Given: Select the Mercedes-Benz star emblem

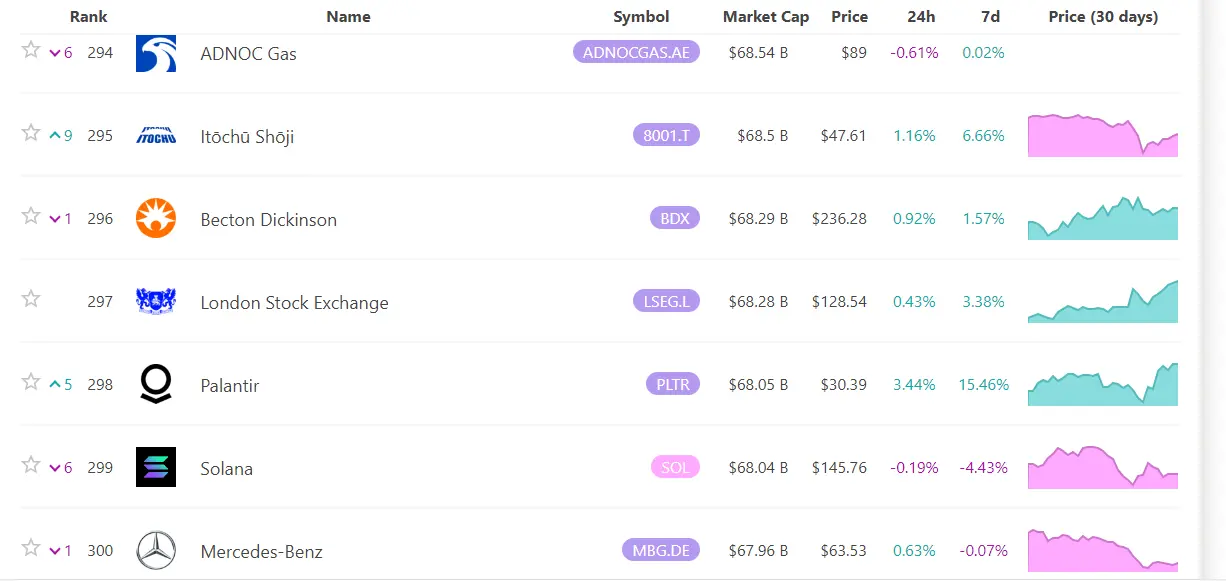Looking at the screenshot, I should click(x=155, y=550).
